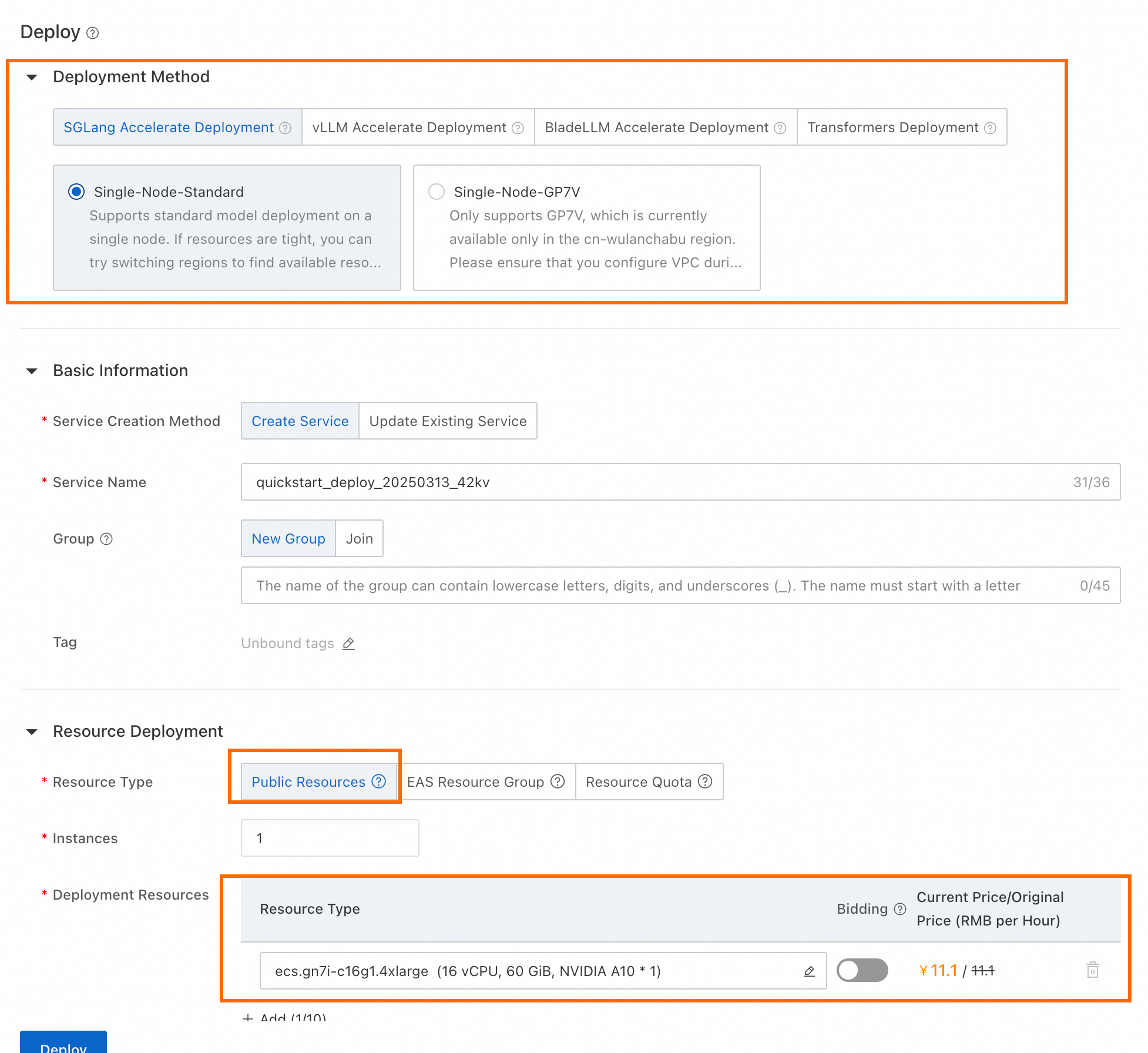The width and height of the screenshot is (1148, 1053).
Task: Click help icon next to Group label
Action: click(x=106, y=539)
